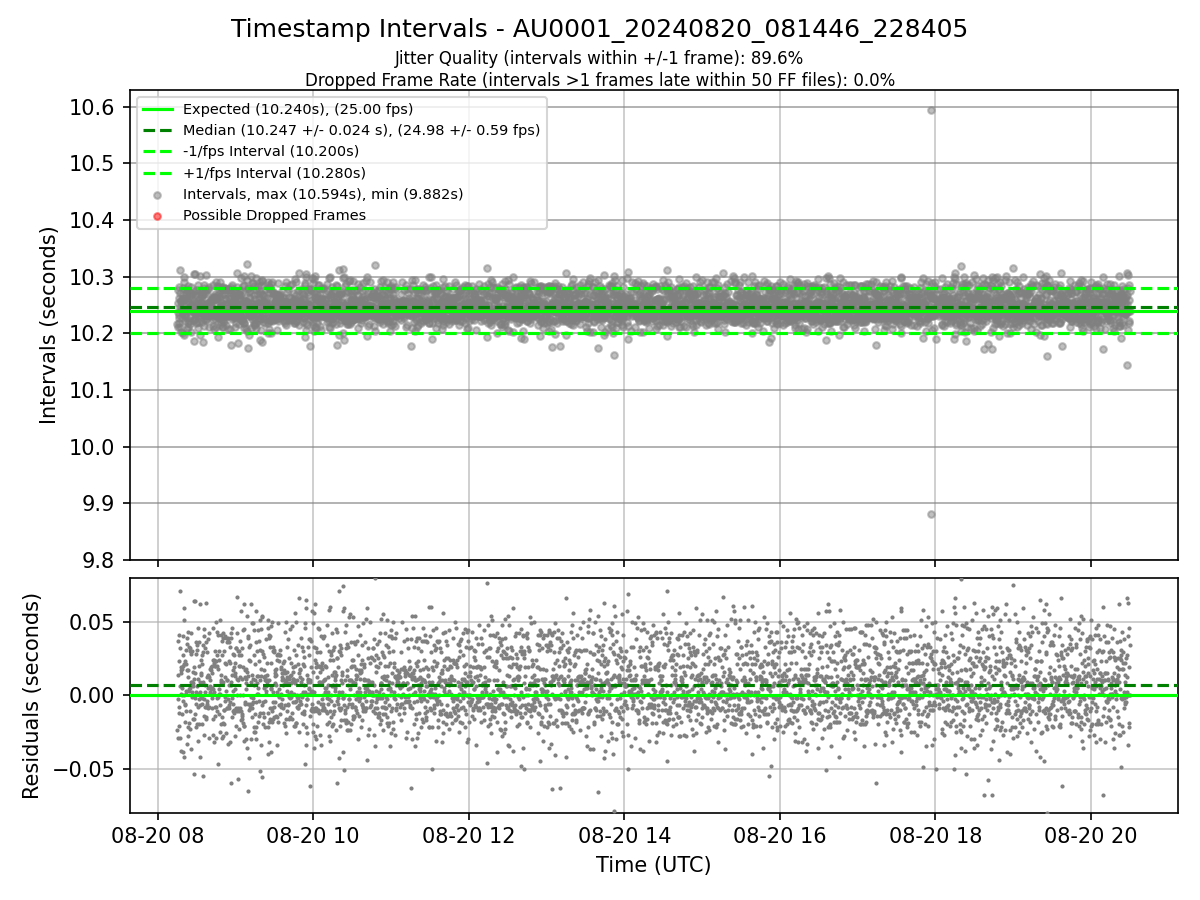Click the low outlier point near 10.14s at far right
Screen dimensions: 1200x900
coord(1127,365)
